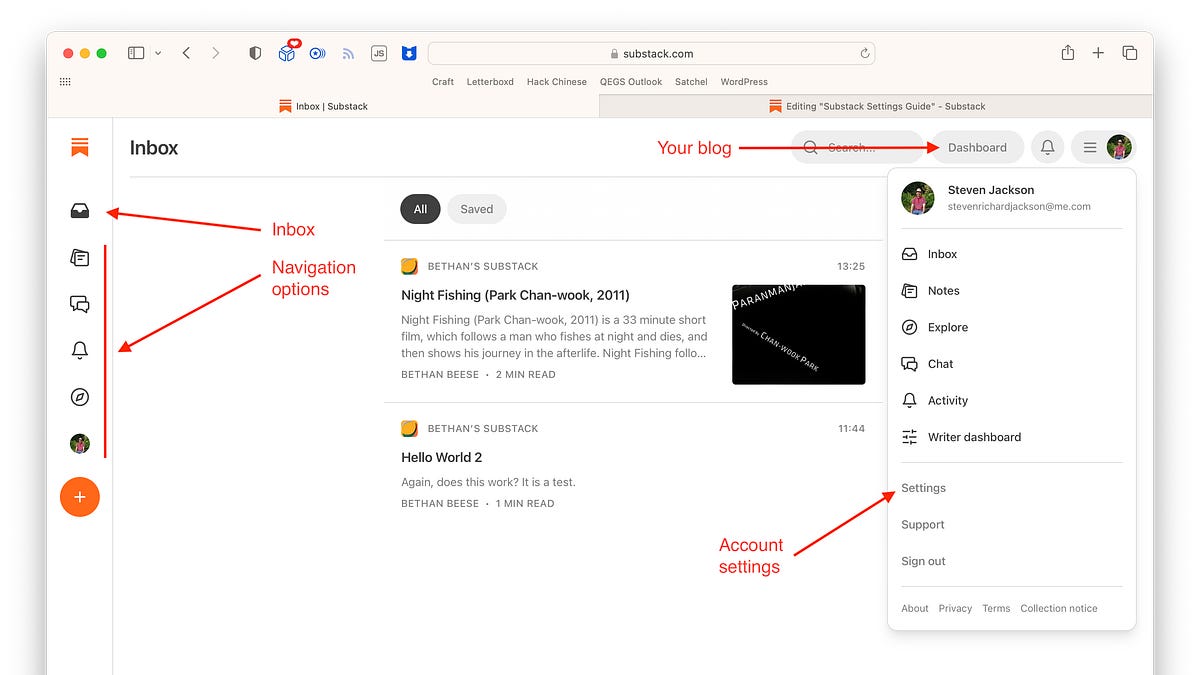
Task: Switch to Editing Substack Settings Guide tab
Action: point(876,106)
